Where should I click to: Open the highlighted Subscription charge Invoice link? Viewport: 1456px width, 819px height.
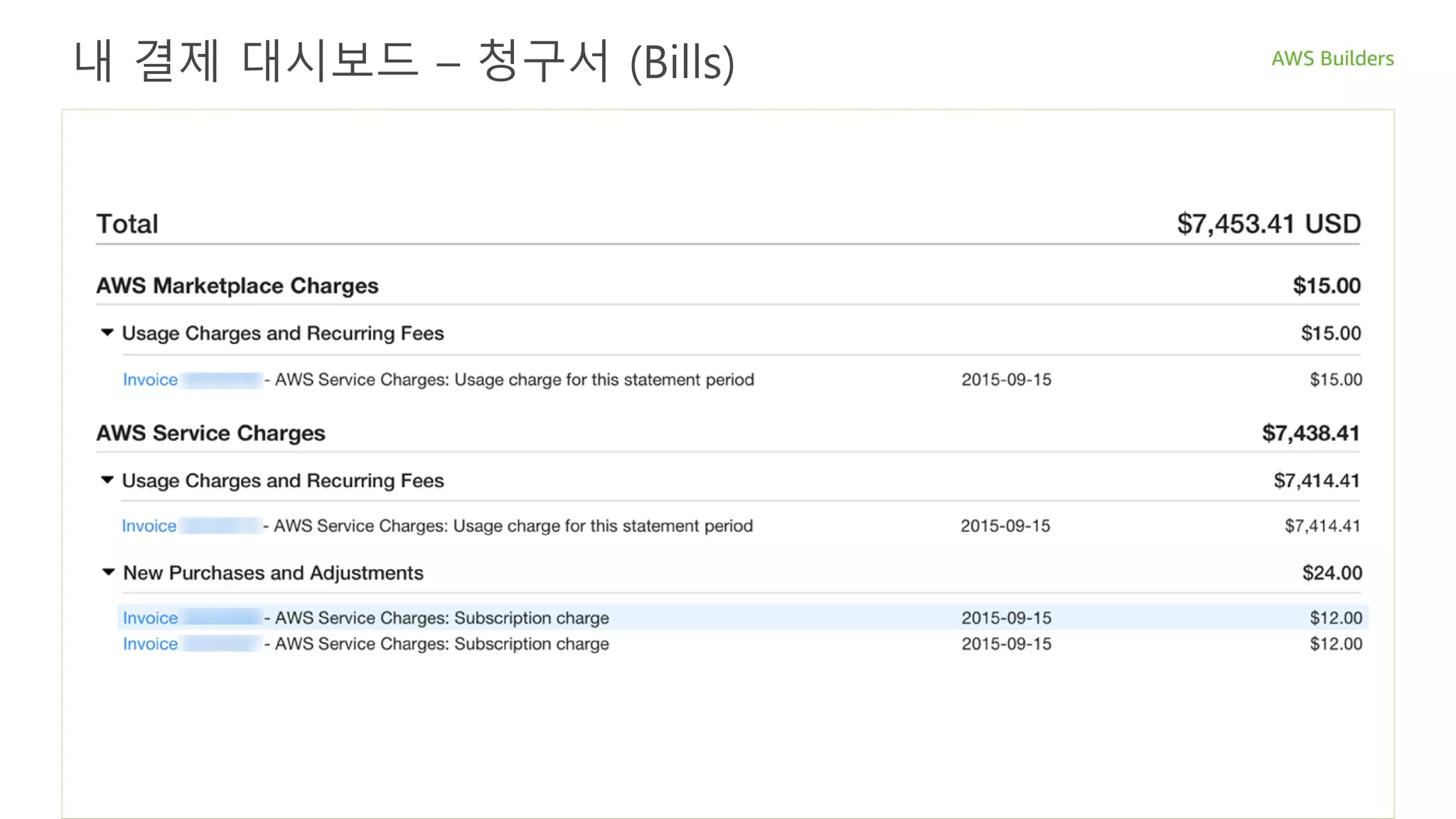point(150,618)
